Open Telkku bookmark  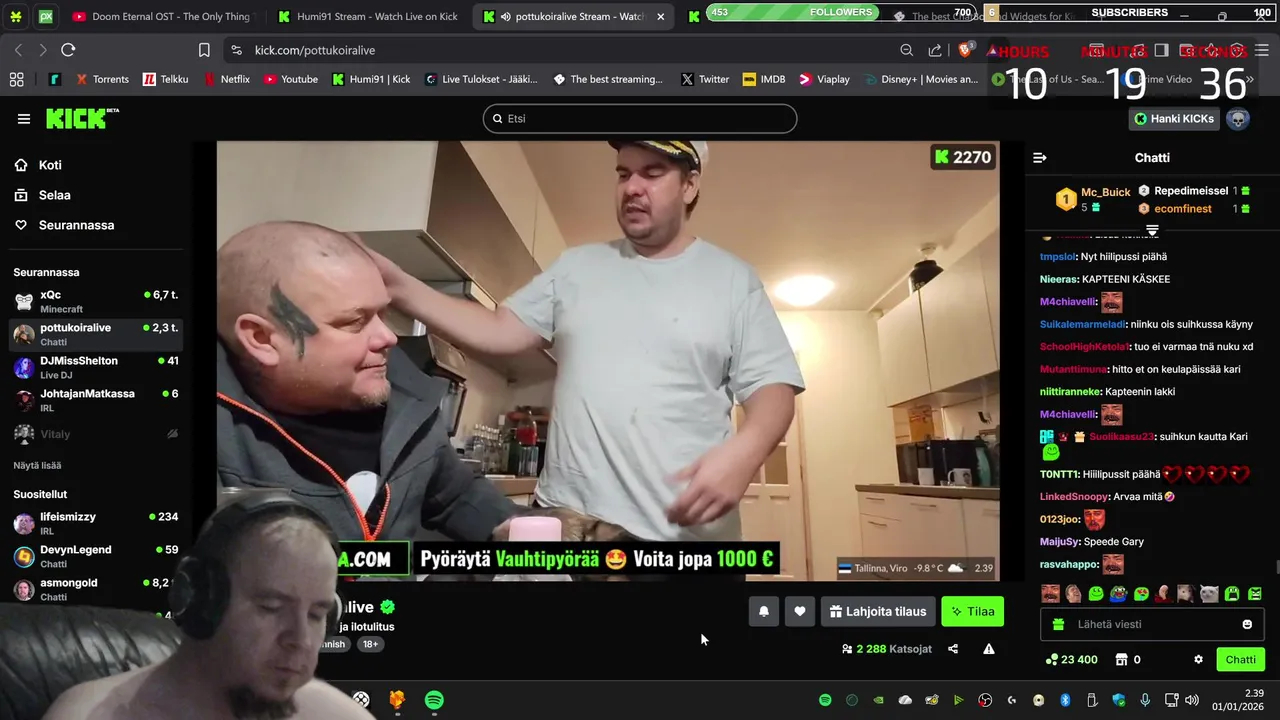click(166, 79)
